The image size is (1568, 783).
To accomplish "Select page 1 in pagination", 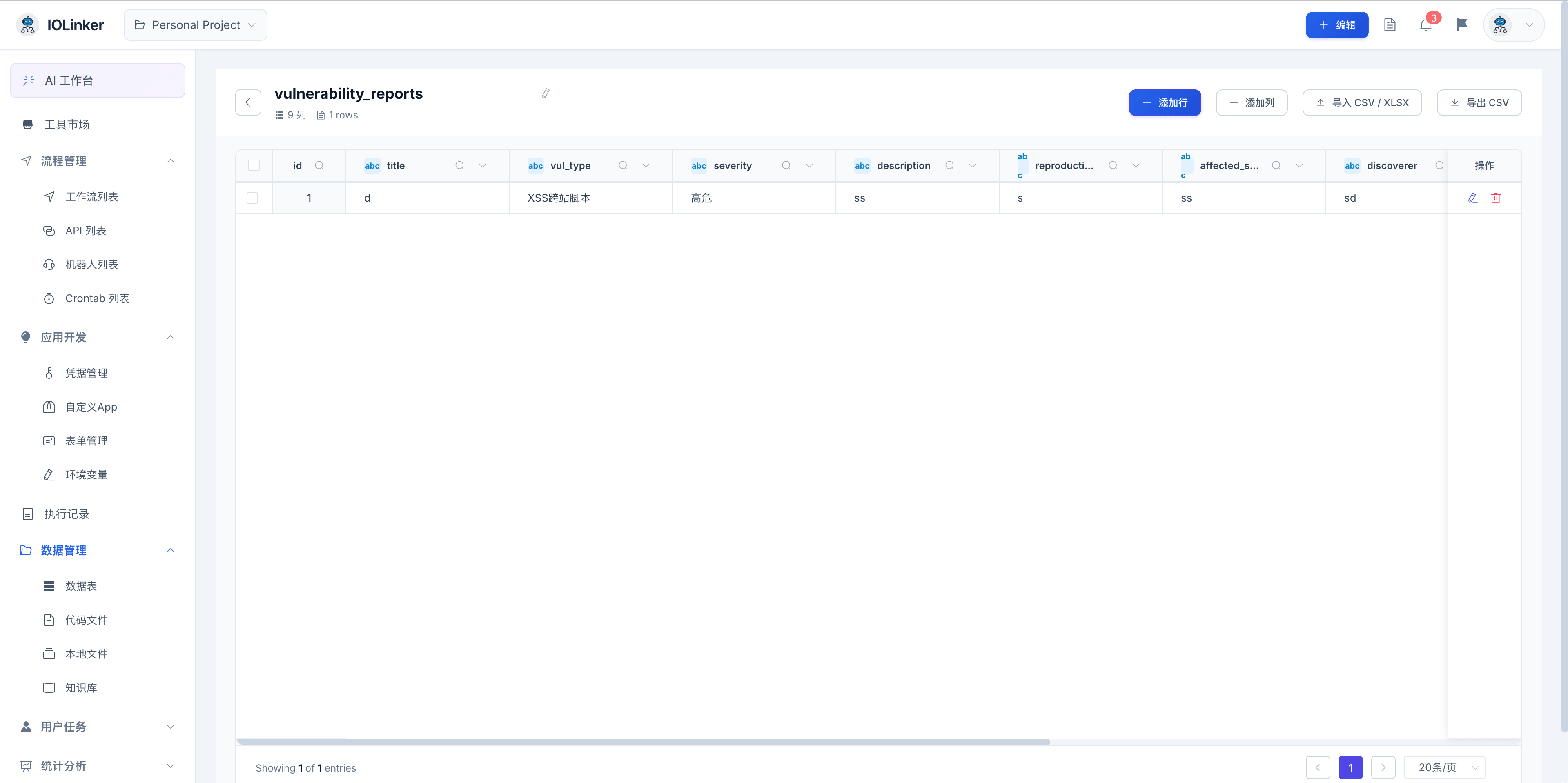I will pyautogui.click(x=1351, y=768).
